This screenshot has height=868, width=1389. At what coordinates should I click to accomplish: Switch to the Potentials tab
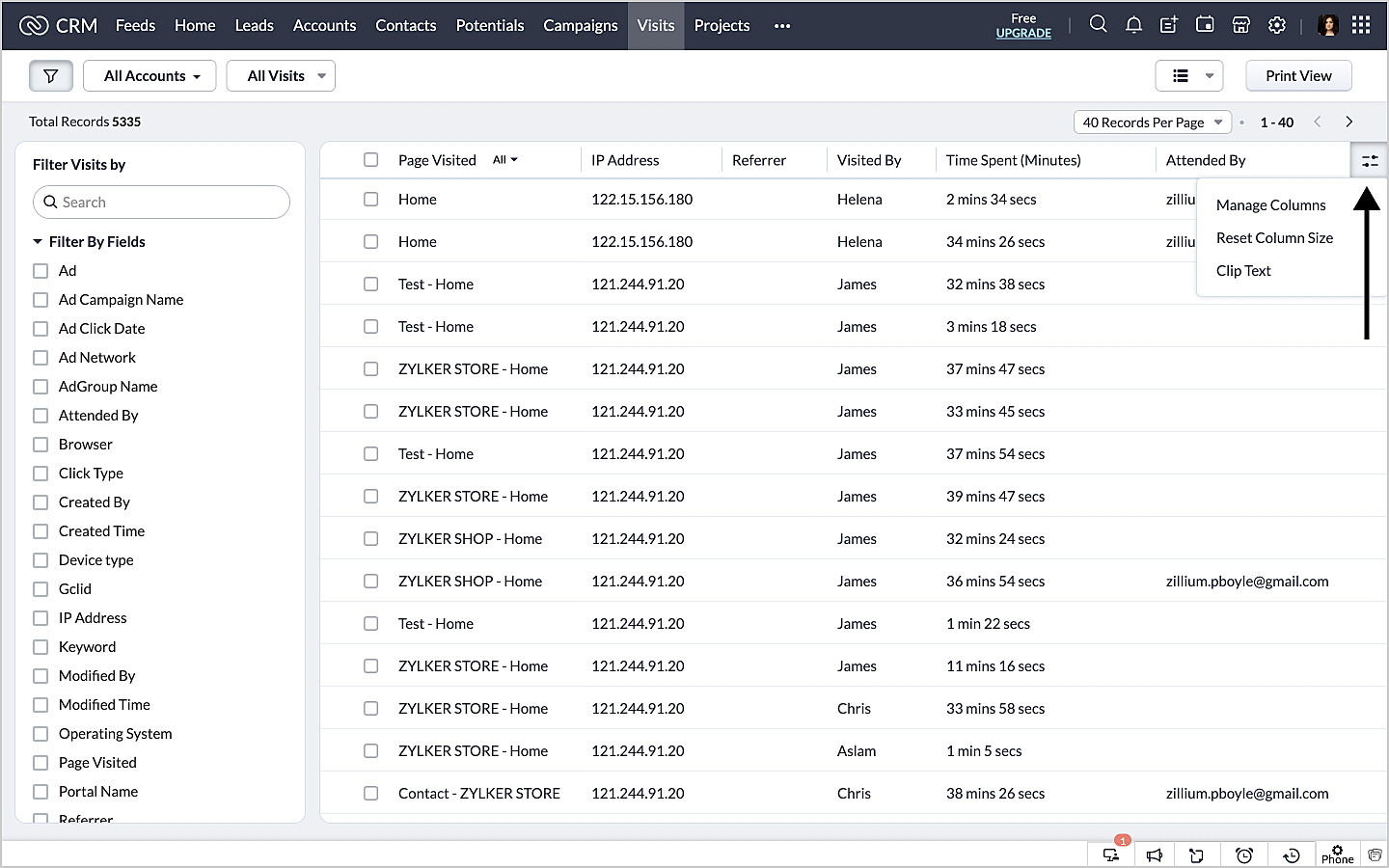click(489, 25)
